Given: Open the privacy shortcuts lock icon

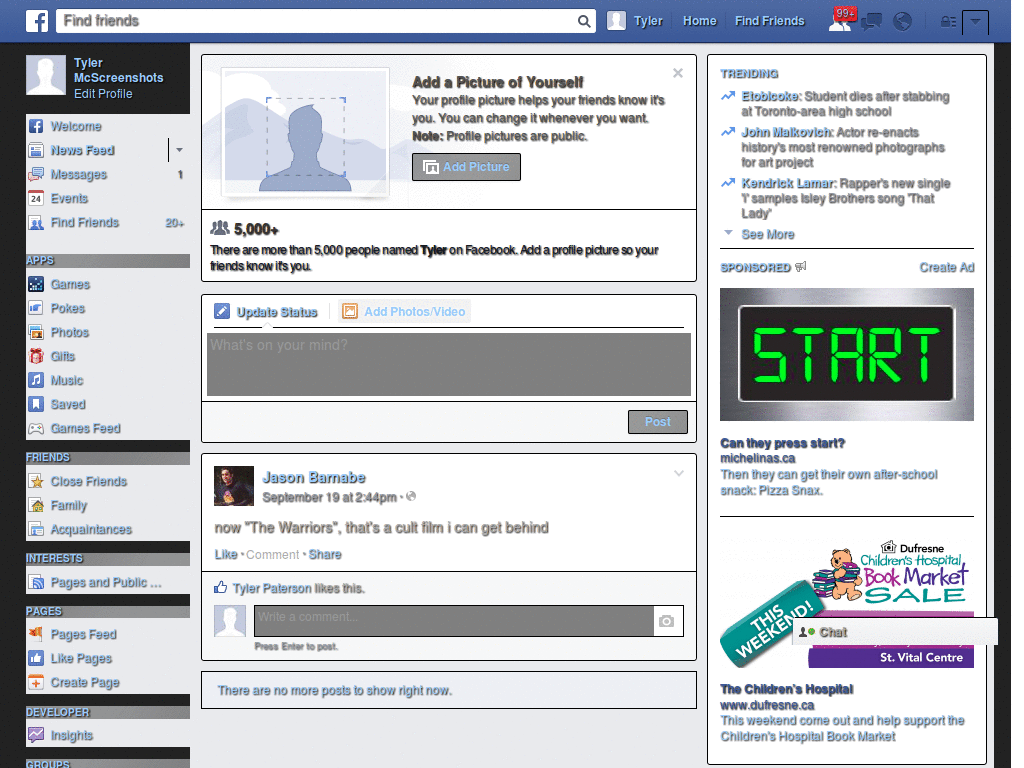Looking at the screenshot, I should (x=948, y=22).
